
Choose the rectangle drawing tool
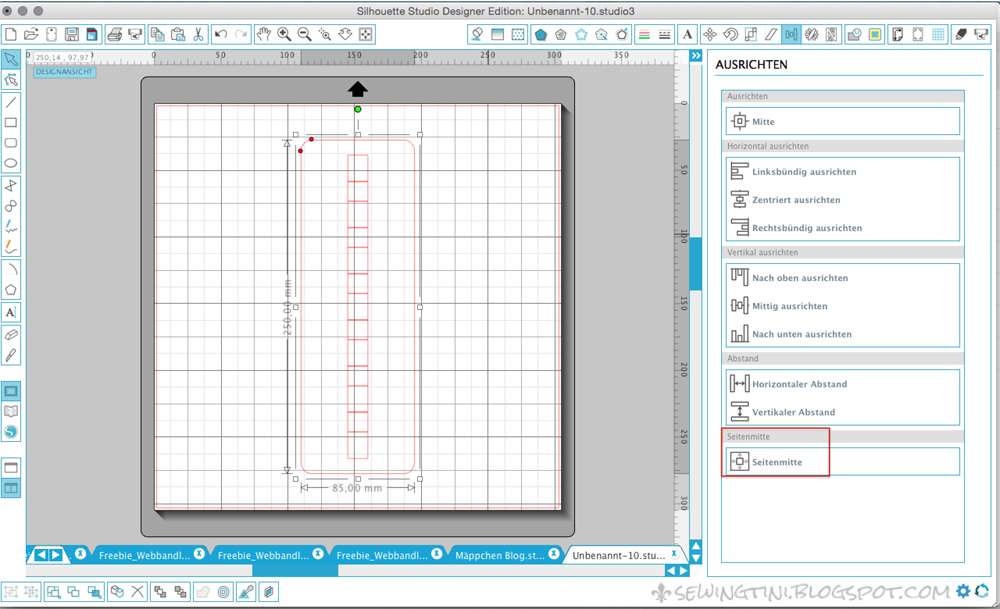[x=11, y=122]
